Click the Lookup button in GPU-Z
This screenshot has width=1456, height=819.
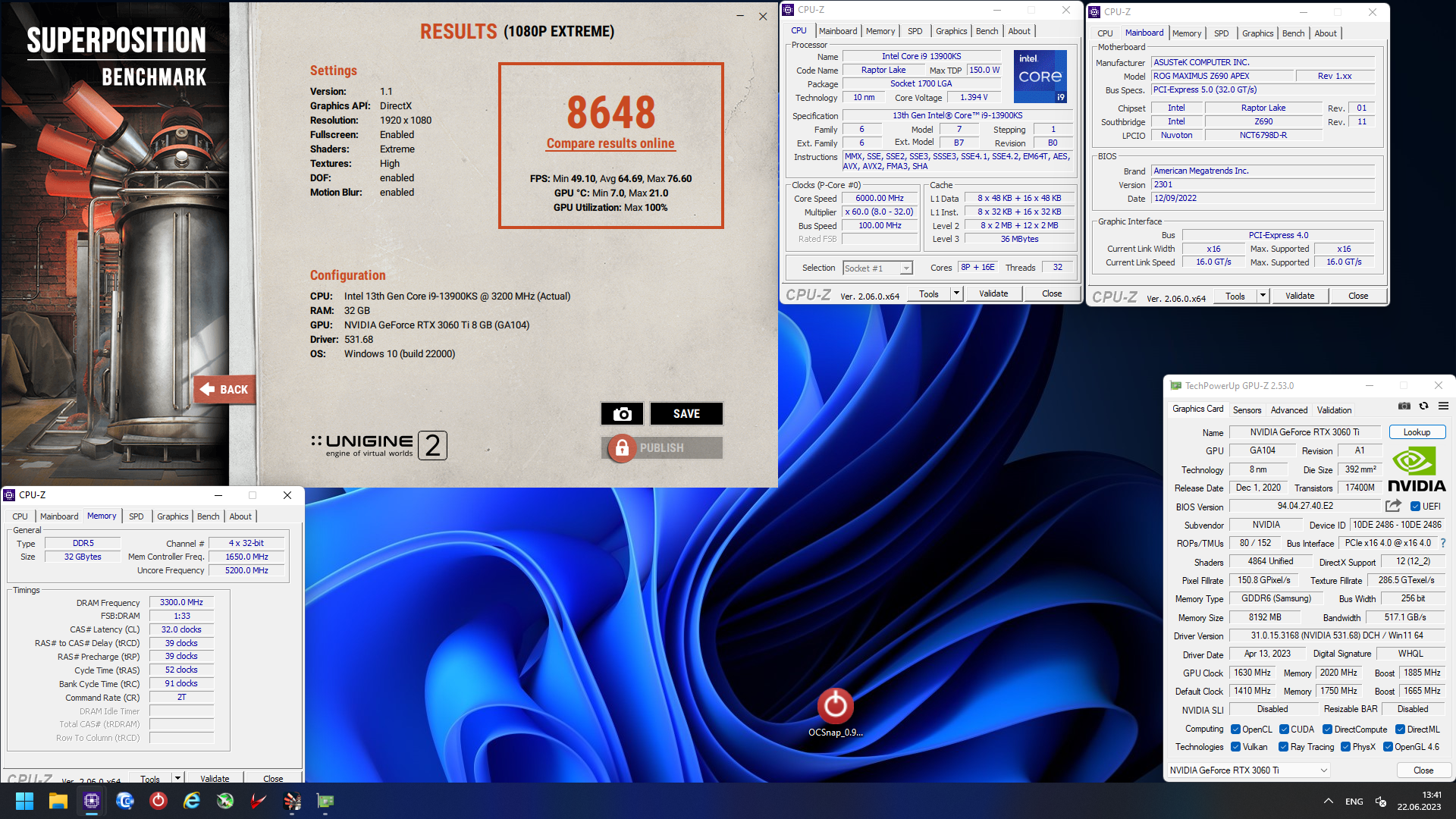(x=1417, y=432)
